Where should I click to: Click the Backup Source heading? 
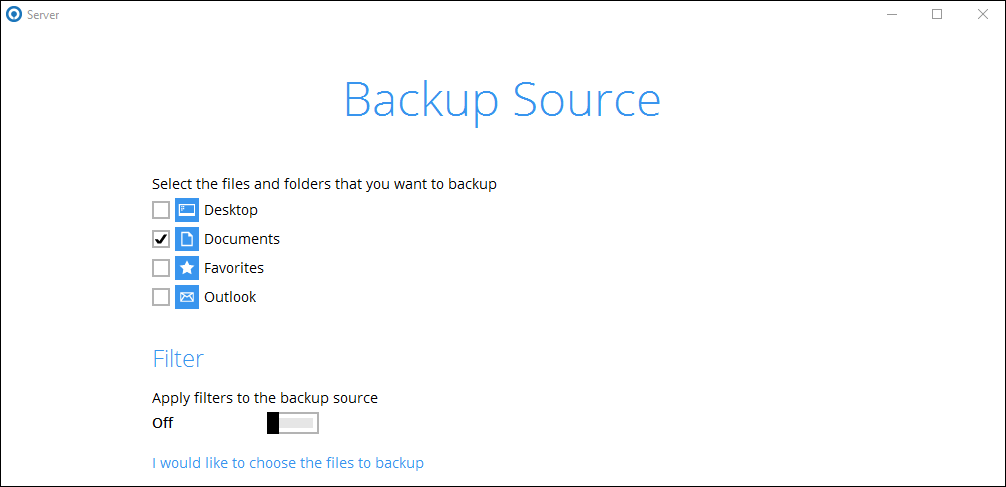click(x=502, y=100)
